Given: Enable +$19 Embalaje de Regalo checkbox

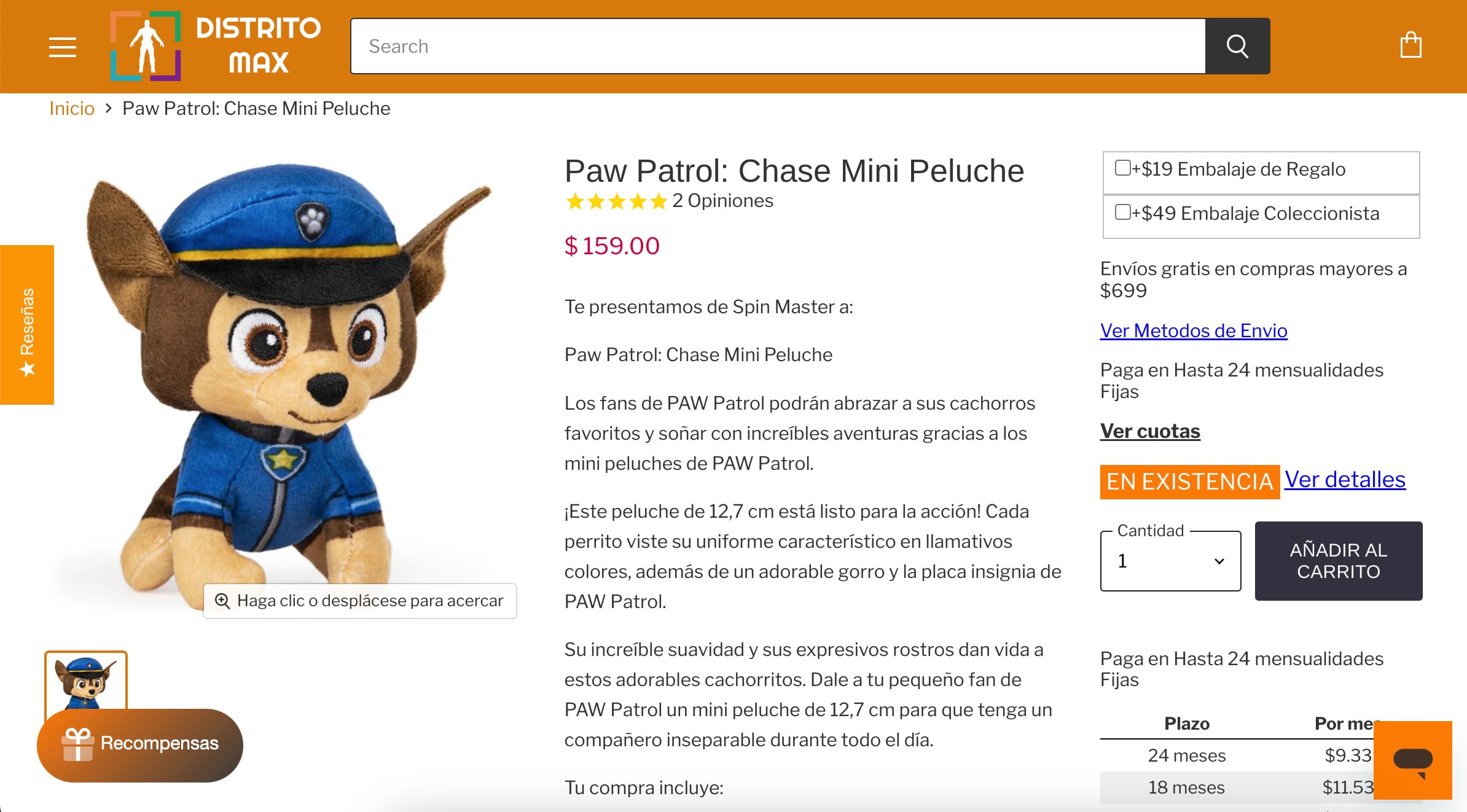Looking at the screenshot, I should click(x=1122, y=168).
